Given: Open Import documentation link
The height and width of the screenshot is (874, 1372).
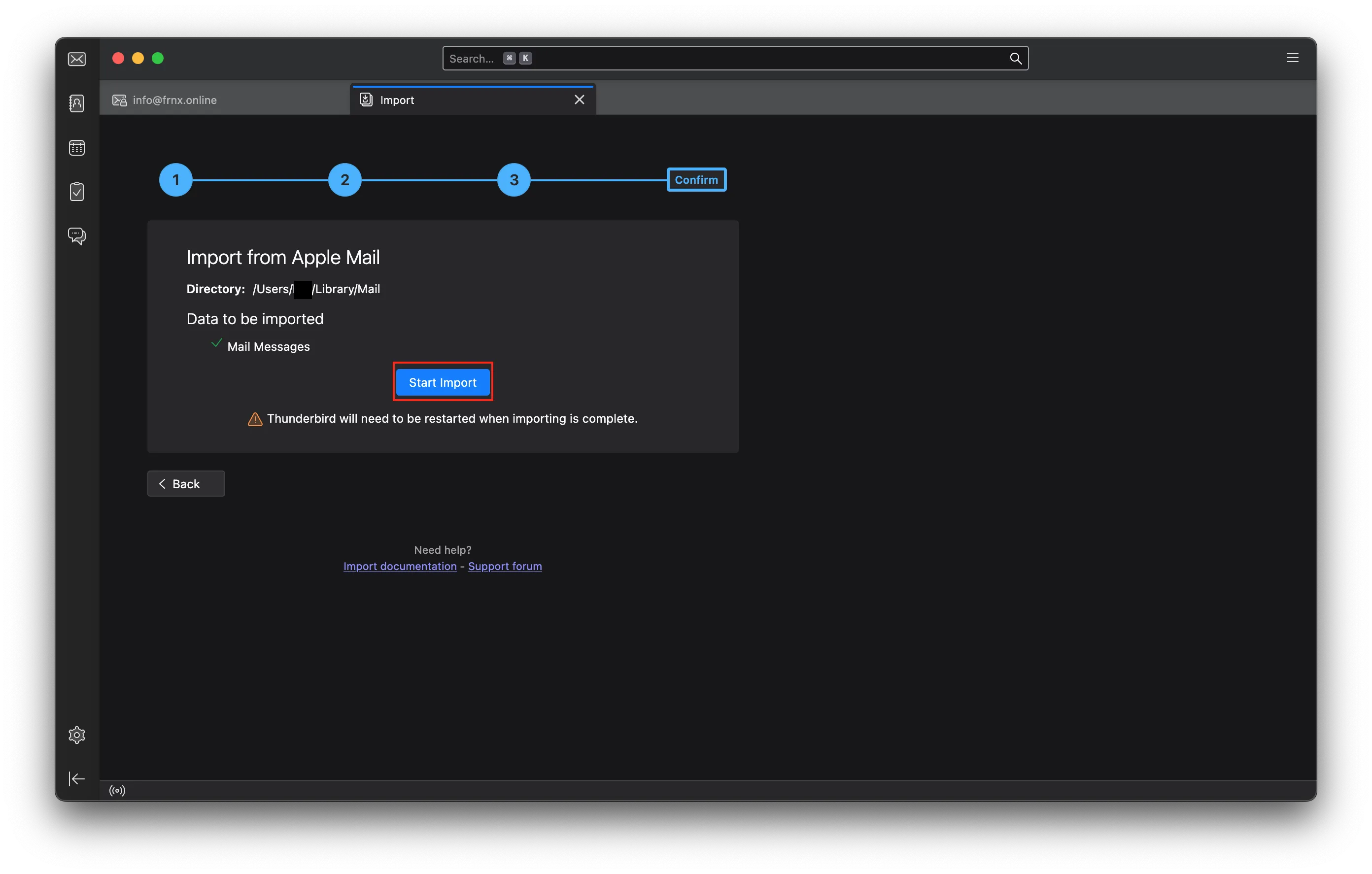Looking at the screenshot, I should tap(400, 567).
